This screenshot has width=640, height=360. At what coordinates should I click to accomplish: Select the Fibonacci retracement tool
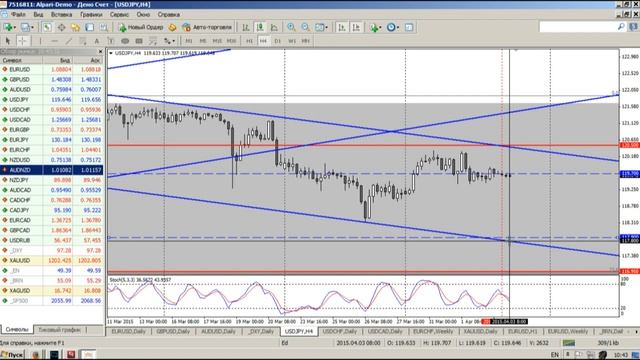[x=153, y=41]
